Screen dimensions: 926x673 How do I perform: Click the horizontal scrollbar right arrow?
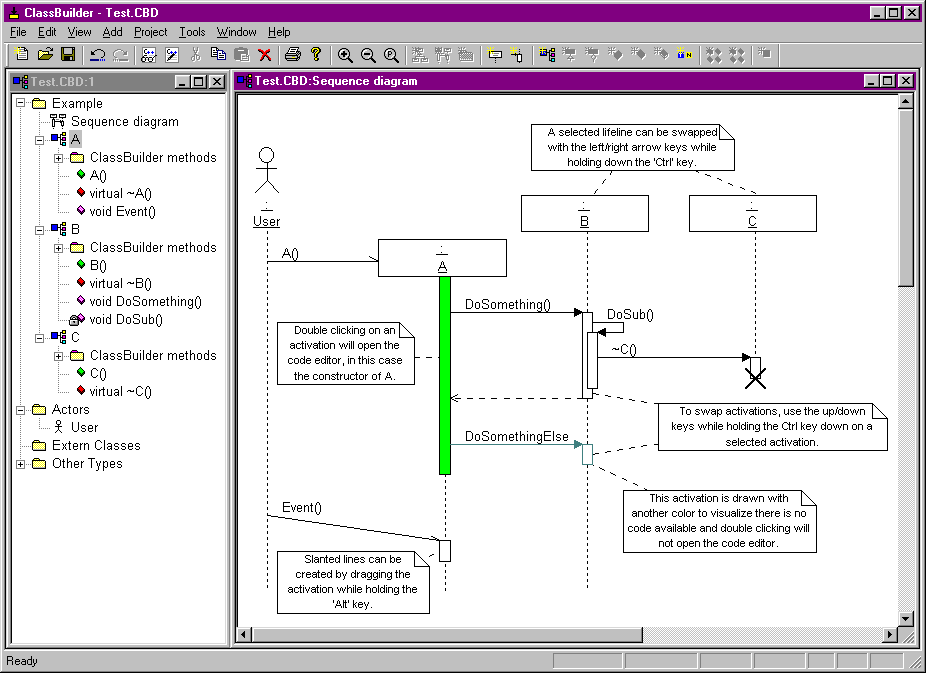pyautogui.click(x=890, y=635)
